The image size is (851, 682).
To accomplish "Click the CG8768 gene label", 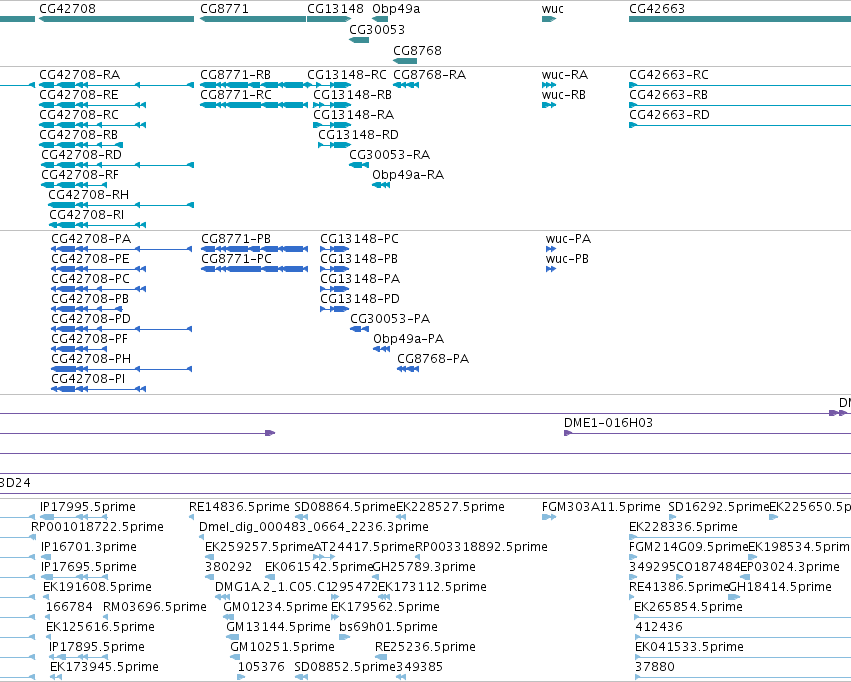I will click(x=417, y=50).
